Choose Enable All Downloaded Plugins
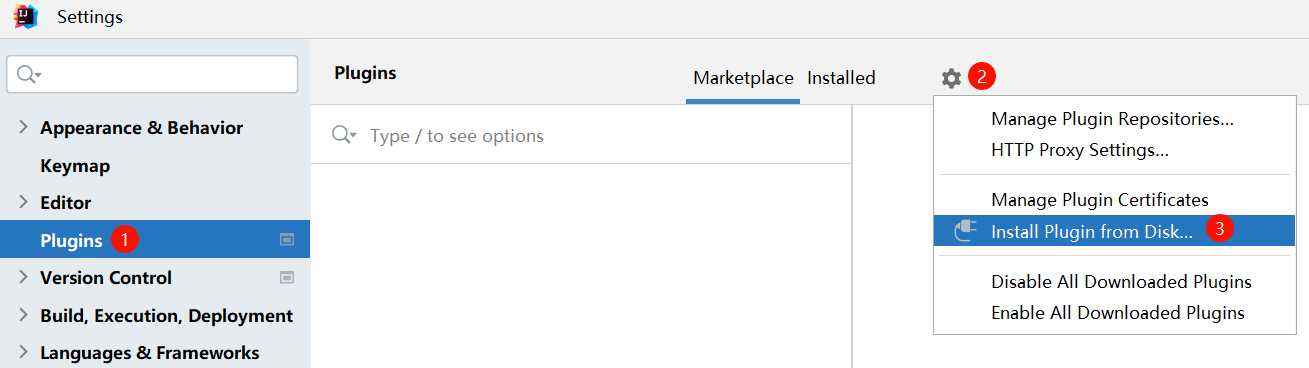This screenshot has width=1309, height=368. pos(1118,313)
